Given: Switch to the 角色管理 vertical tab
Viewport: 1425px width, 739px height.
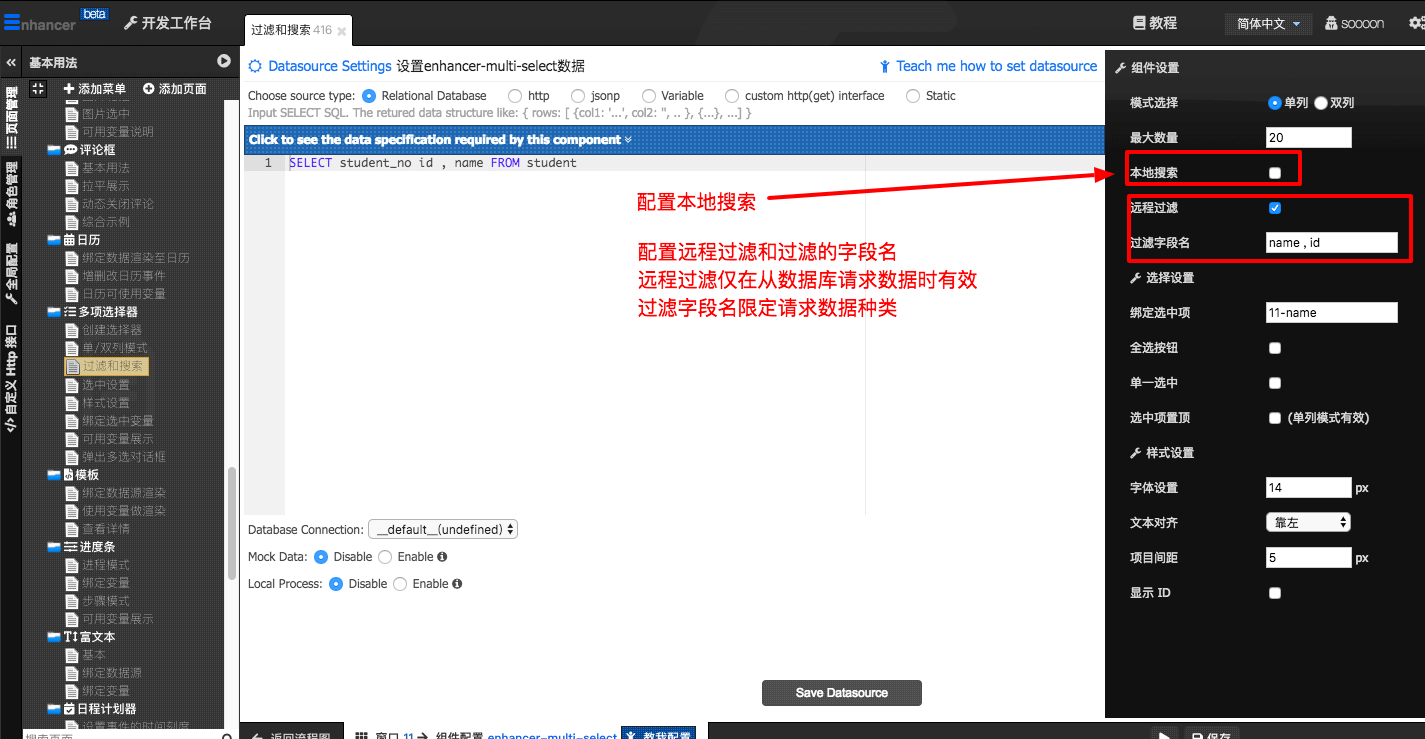Looking at the screenshot, I should (11, 191).
